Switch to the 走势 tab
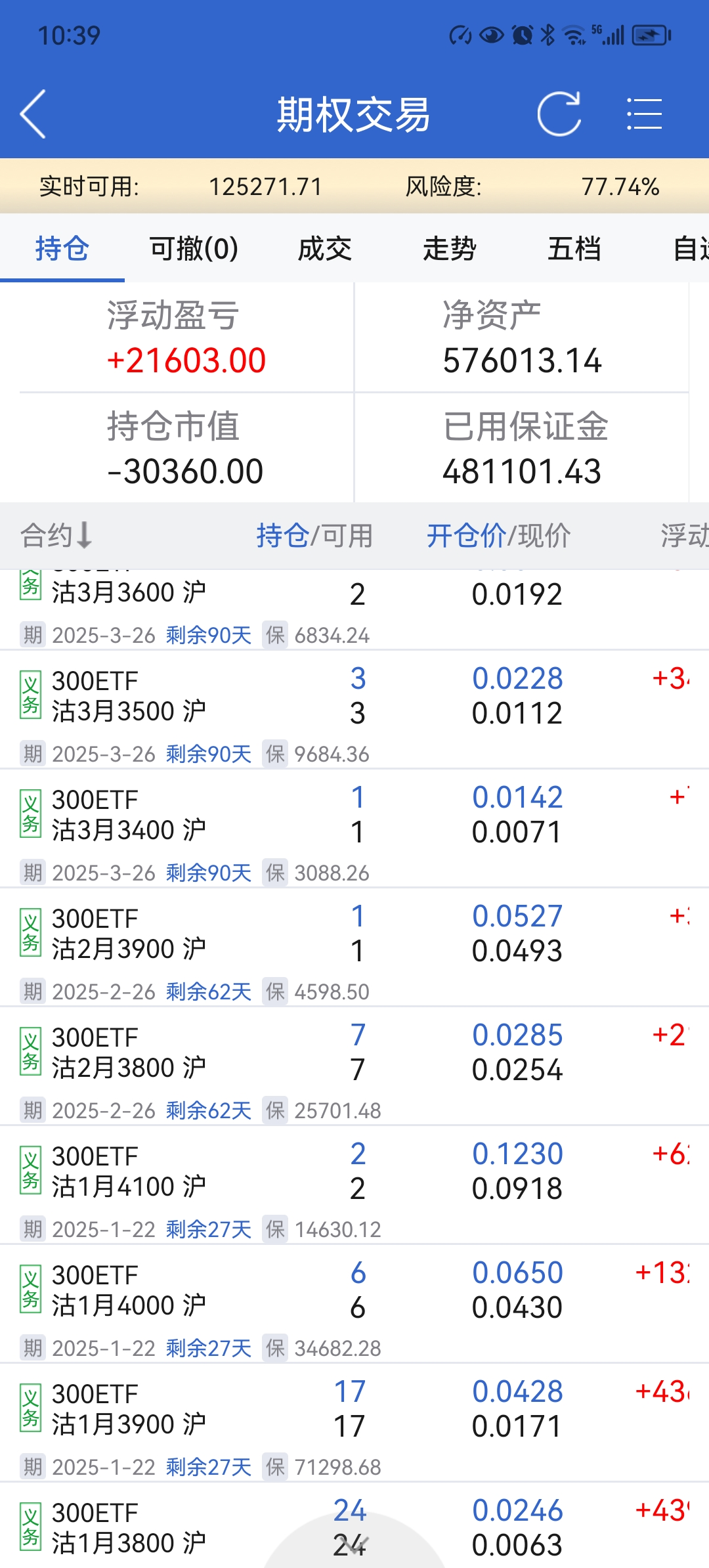Viewport: 709px width, 1568px height. click(449, 249)
